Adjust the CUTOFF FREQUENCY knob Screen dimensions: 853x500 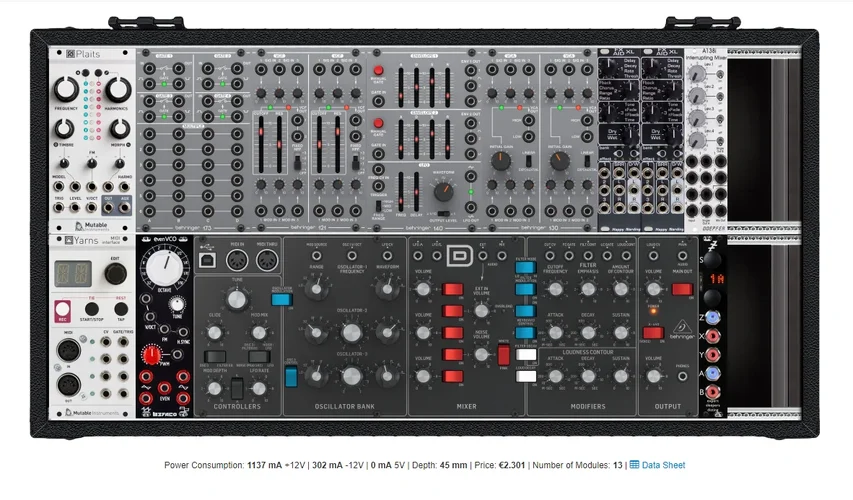pos(555,289)
